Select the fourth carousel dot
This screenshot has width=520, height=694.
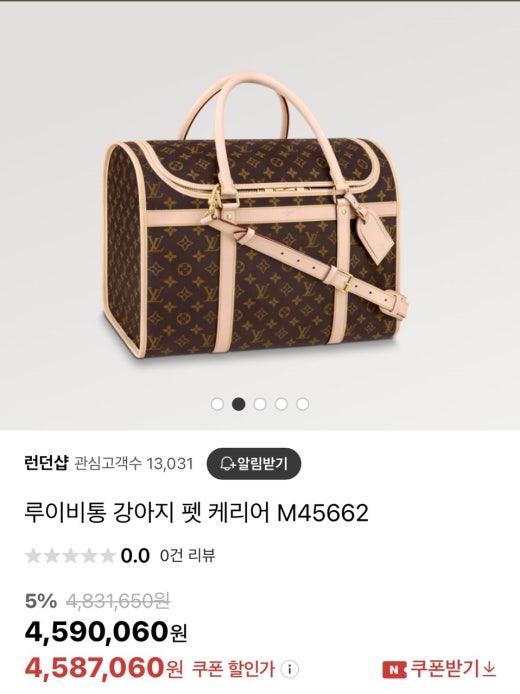coord(281,404)
